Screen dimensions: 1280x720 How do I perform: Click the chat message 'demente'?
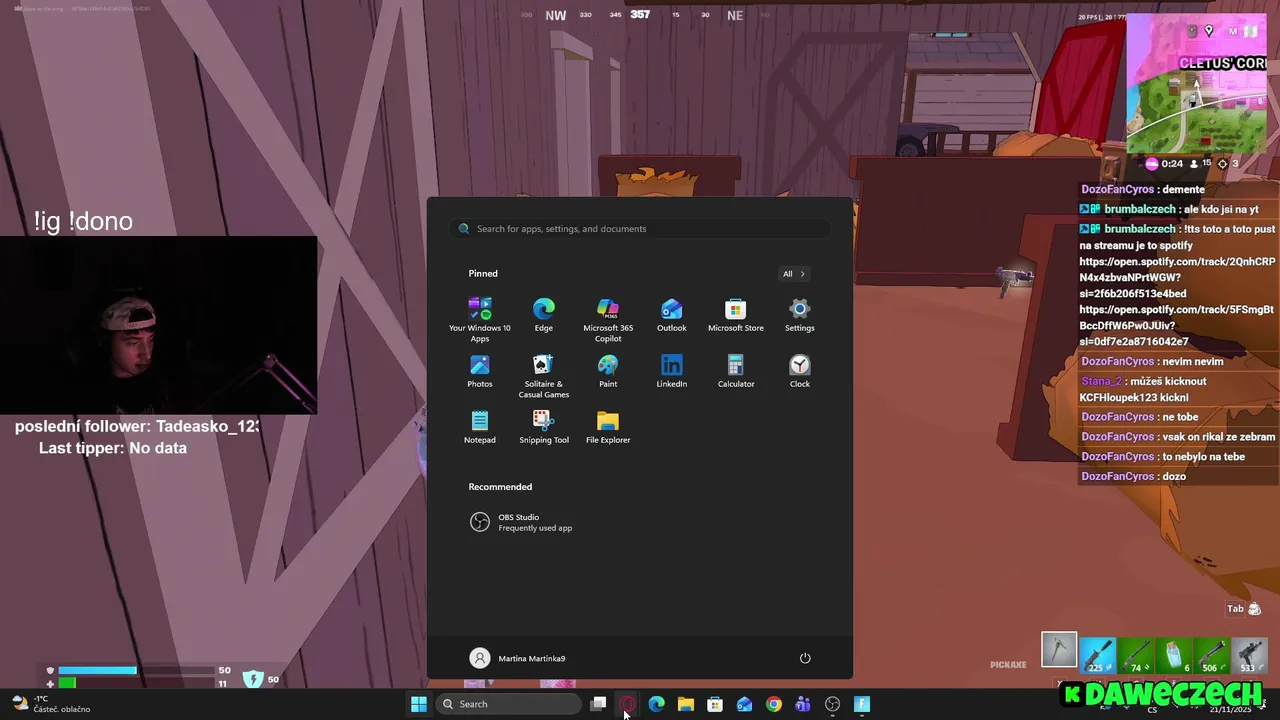pos(1184,189)
